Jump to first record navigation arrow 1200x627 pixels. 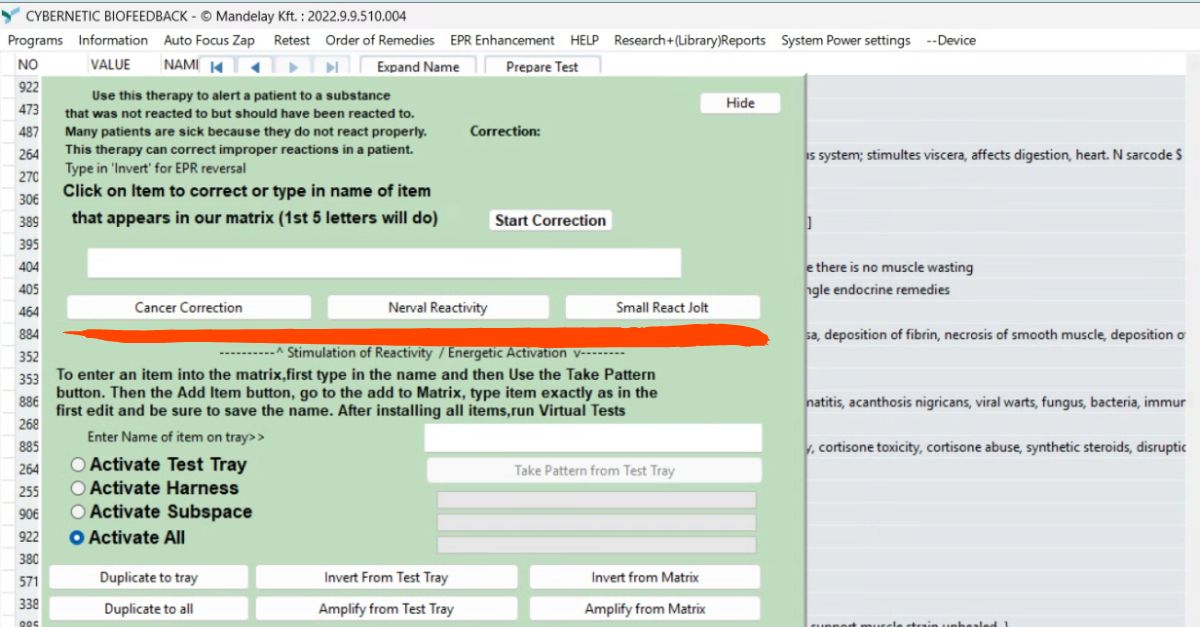click(216, 67)
